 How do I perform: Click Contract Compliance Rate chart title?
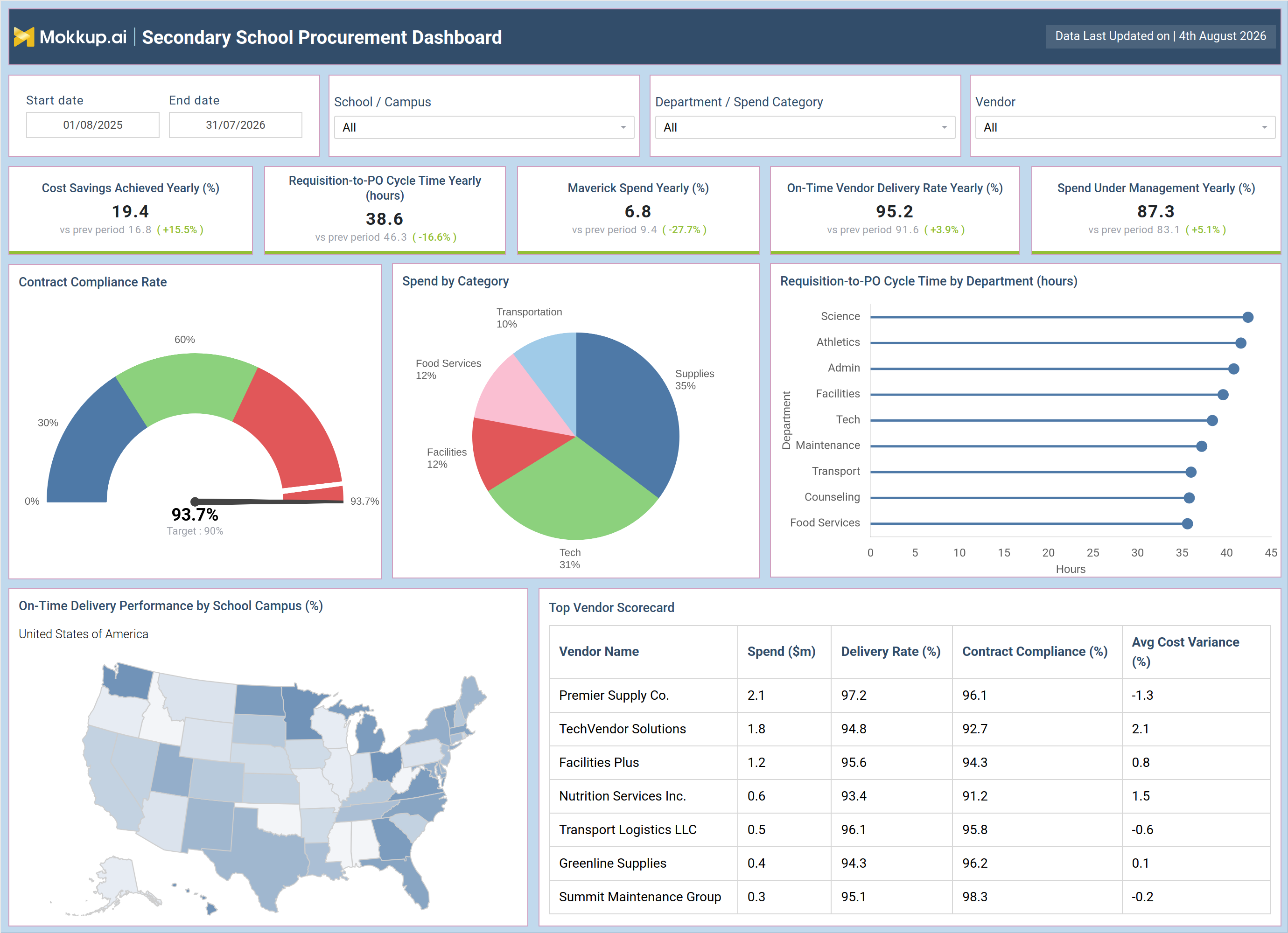tap(92, 282)
